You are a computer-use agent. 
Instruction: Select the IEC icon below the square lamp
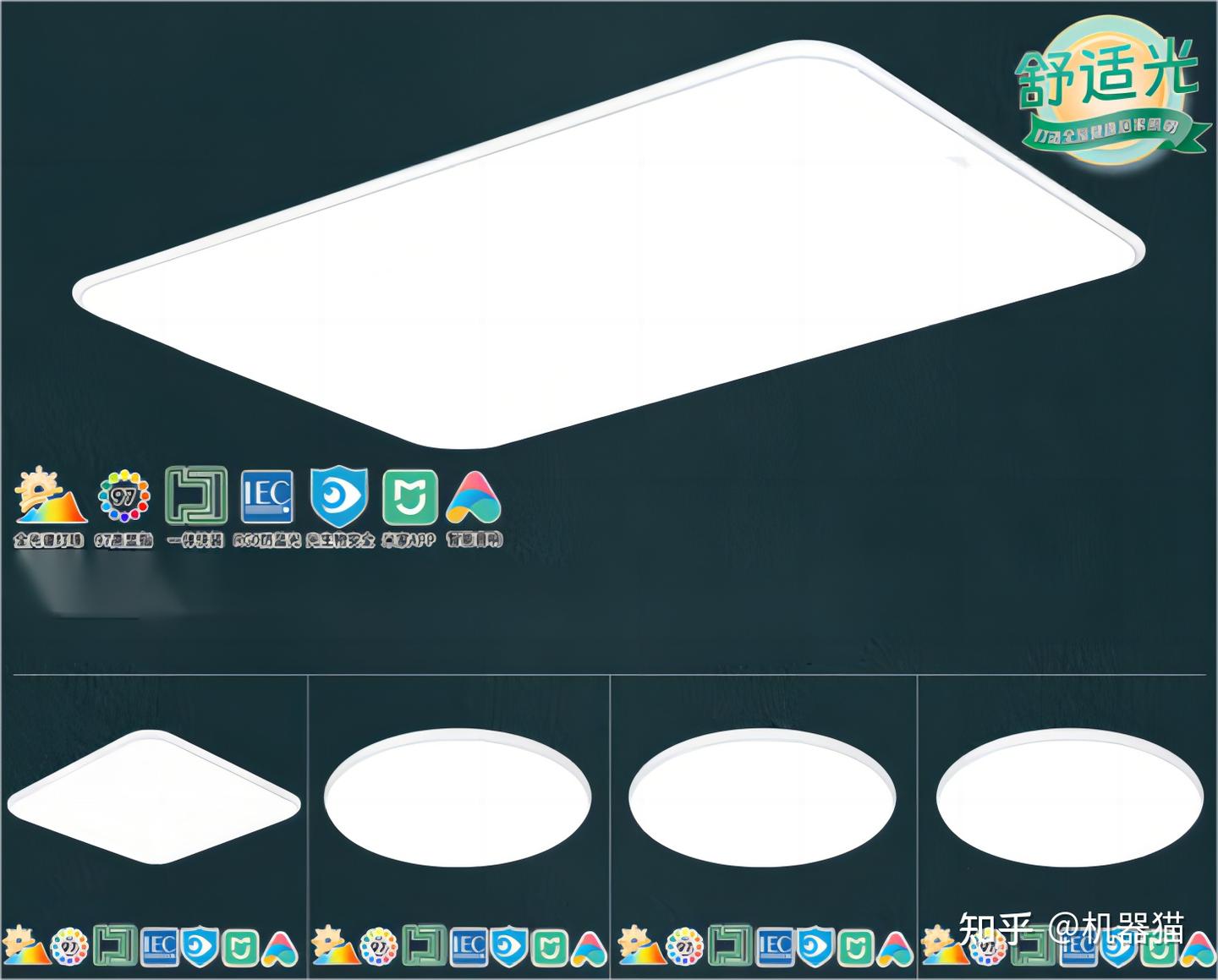point(159,947)
